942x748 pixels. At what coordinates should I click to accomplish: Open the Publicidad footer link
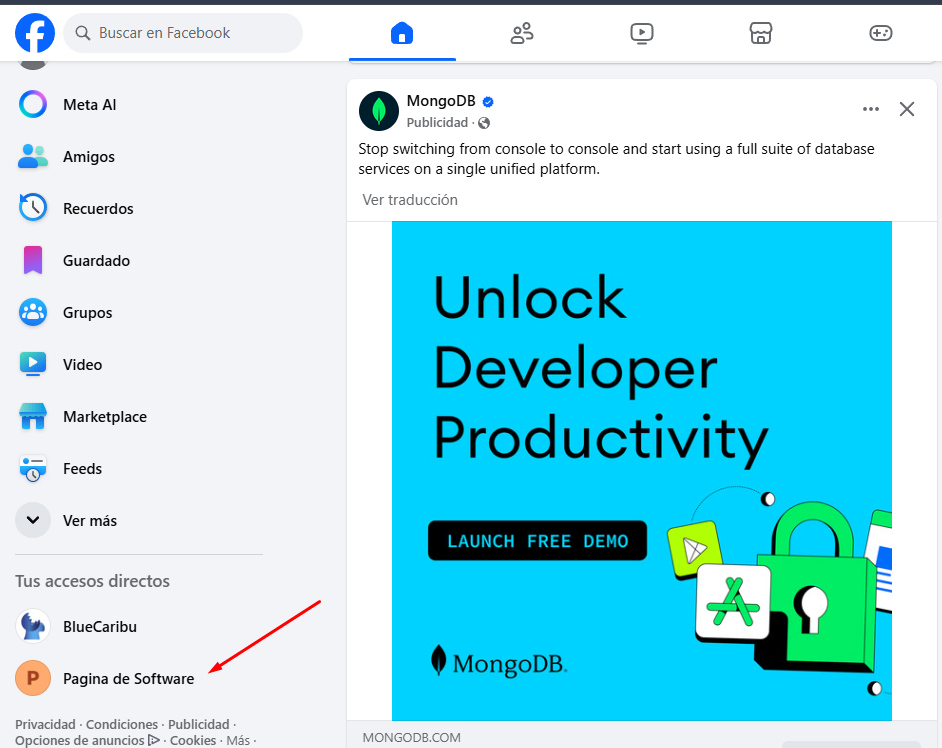coord(199,725)
